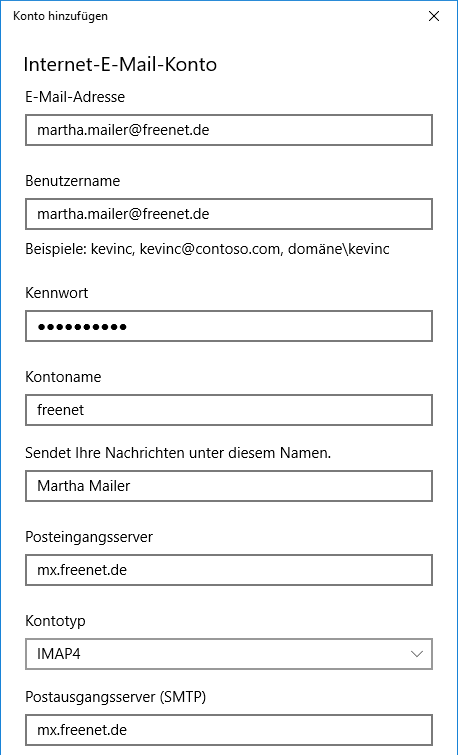Select the Martha Mailer sender name field
Screen dimensions: 458x755
pos(229,486)
